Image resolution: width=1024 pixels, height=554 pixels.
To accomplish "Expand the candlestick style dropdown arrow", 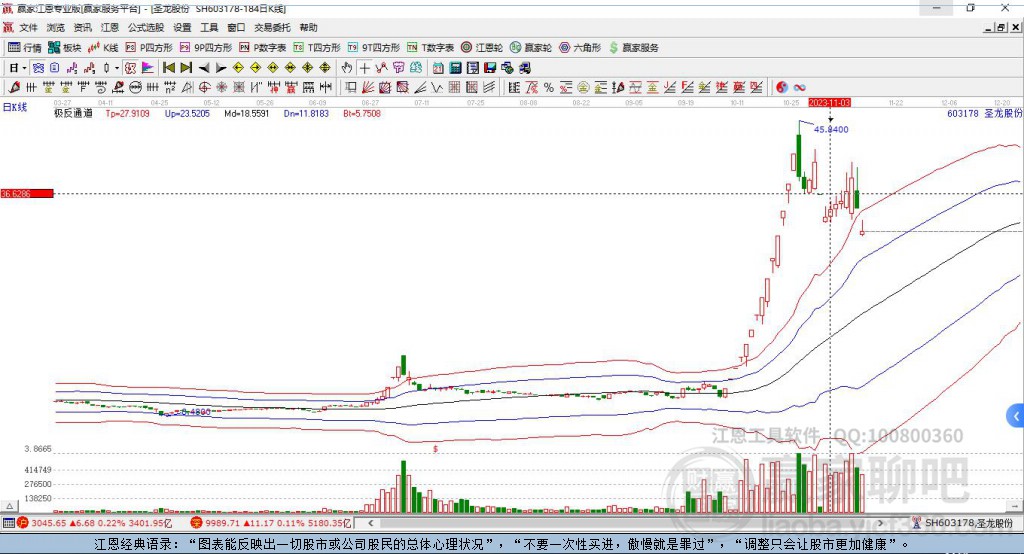I will pos(117,68).
